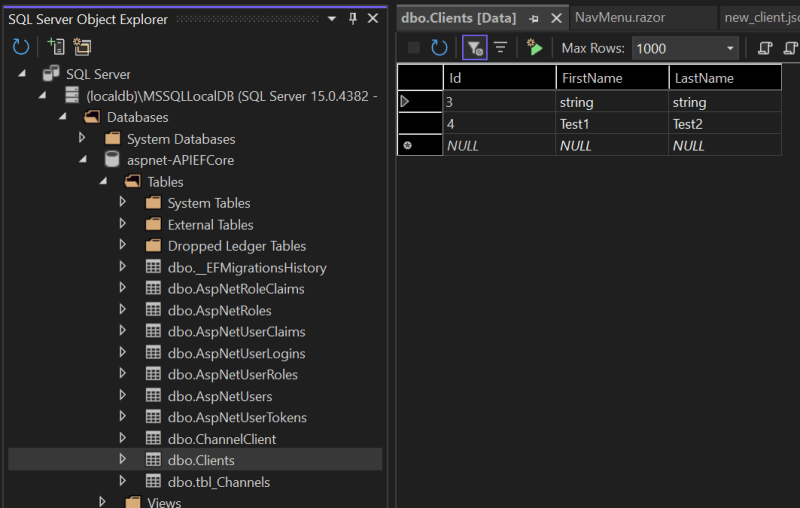Image resolution: width=800 pixels, height=508 pixels.
Task: Click the table icon beside dbo.AspNetUserLogins
Action: click(153, 352)
